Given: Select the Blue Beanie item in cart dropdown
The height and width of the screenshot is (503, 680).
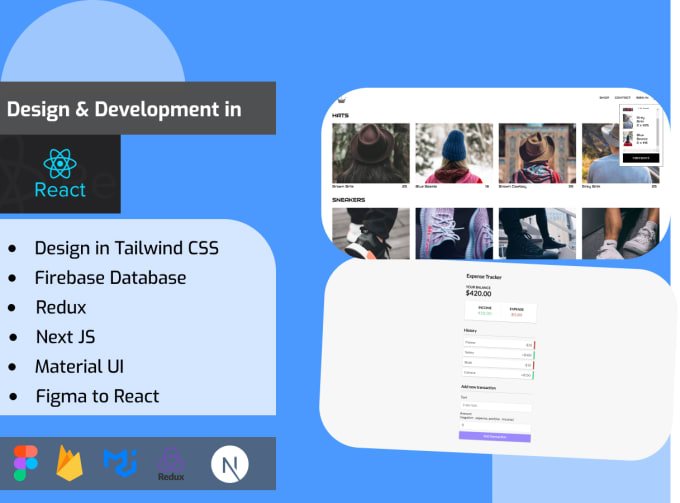Looking at the screenshot, I should tap(636, 139).
